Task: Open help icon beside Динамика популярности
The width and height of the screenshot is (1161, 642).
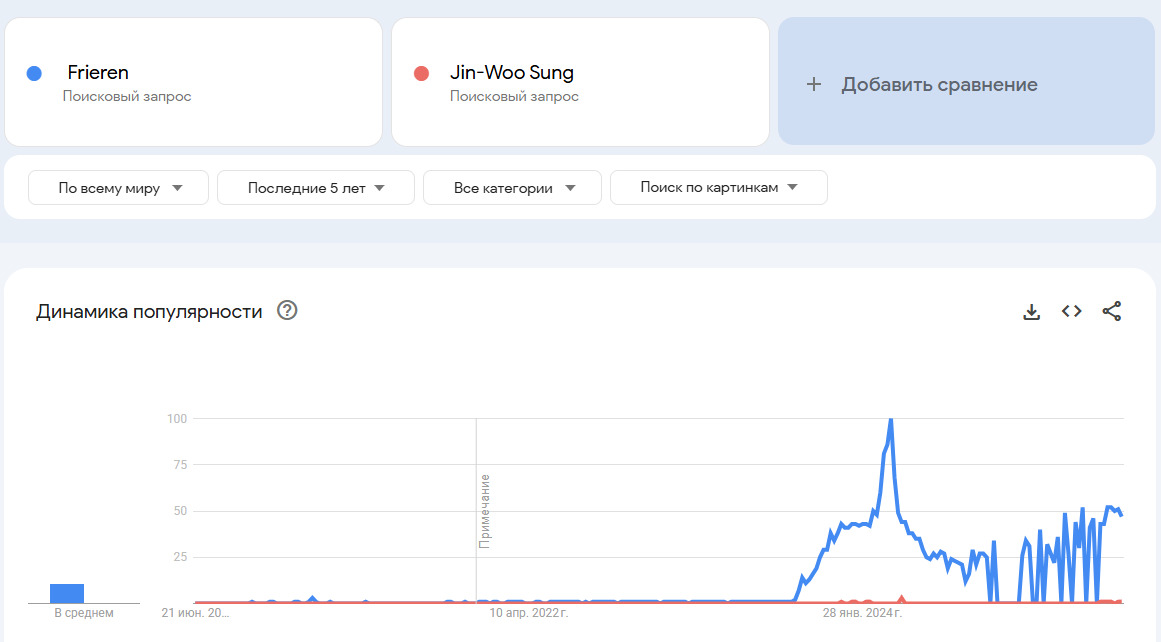Action: (x=288, y=311)
